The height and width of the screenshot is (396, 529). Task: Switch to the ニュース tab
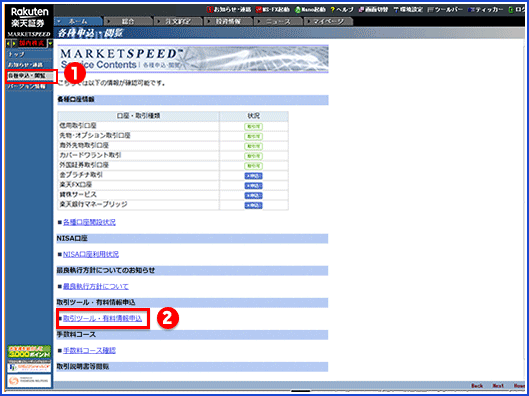point(278,21)
